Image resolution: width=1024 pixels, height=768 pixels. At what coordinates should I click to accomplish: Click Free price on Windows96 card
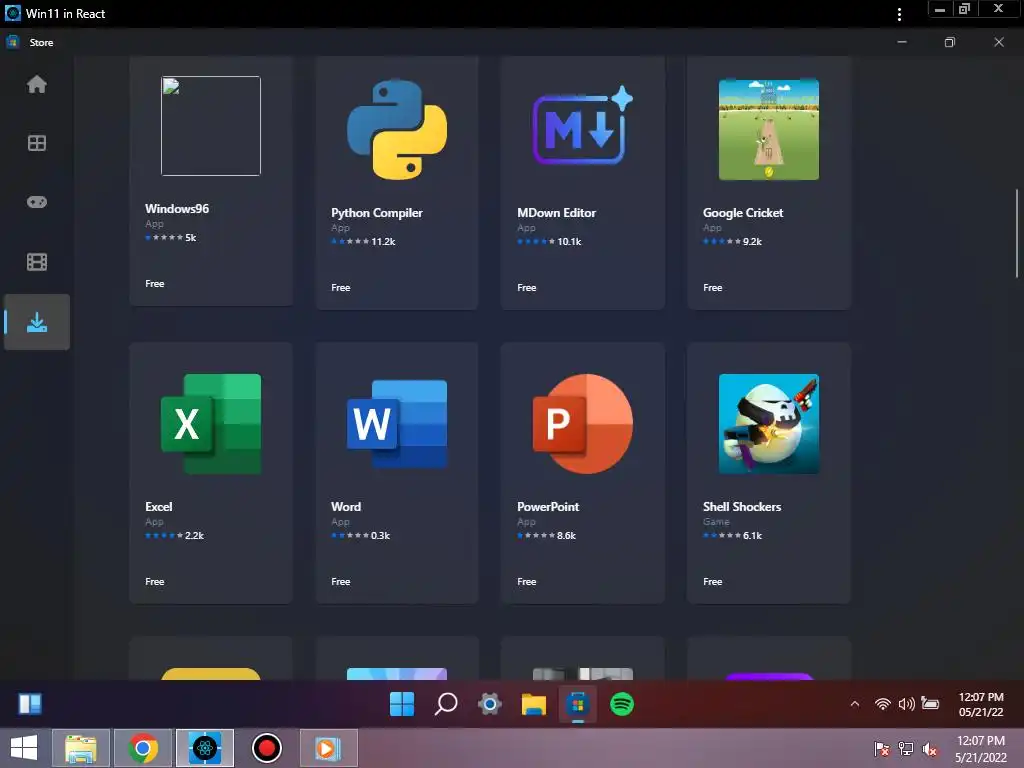(155, 283)
